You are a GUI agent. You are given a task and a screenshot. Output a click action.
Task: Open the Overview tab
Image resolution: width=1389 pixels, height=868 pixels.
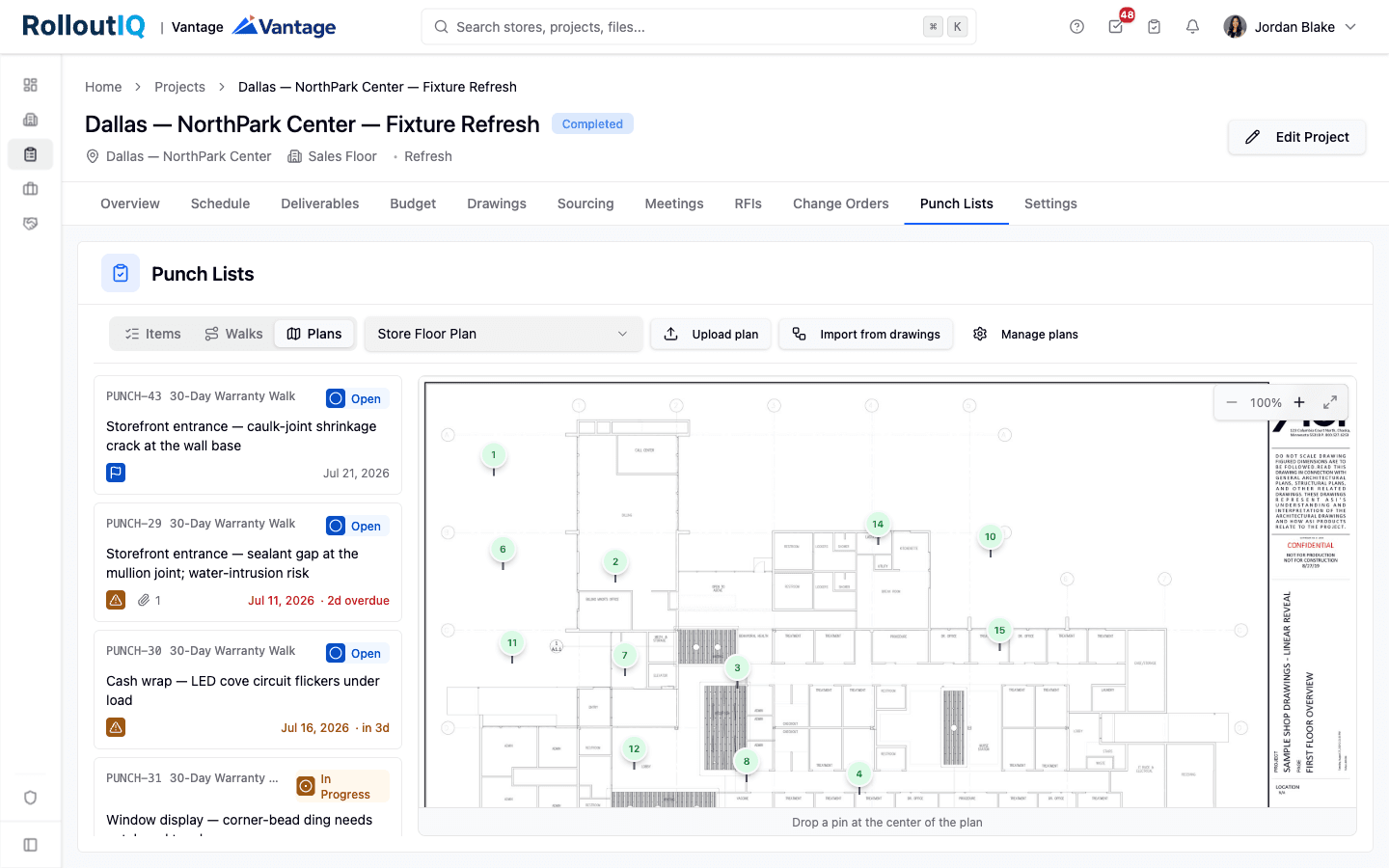point(130,203)
